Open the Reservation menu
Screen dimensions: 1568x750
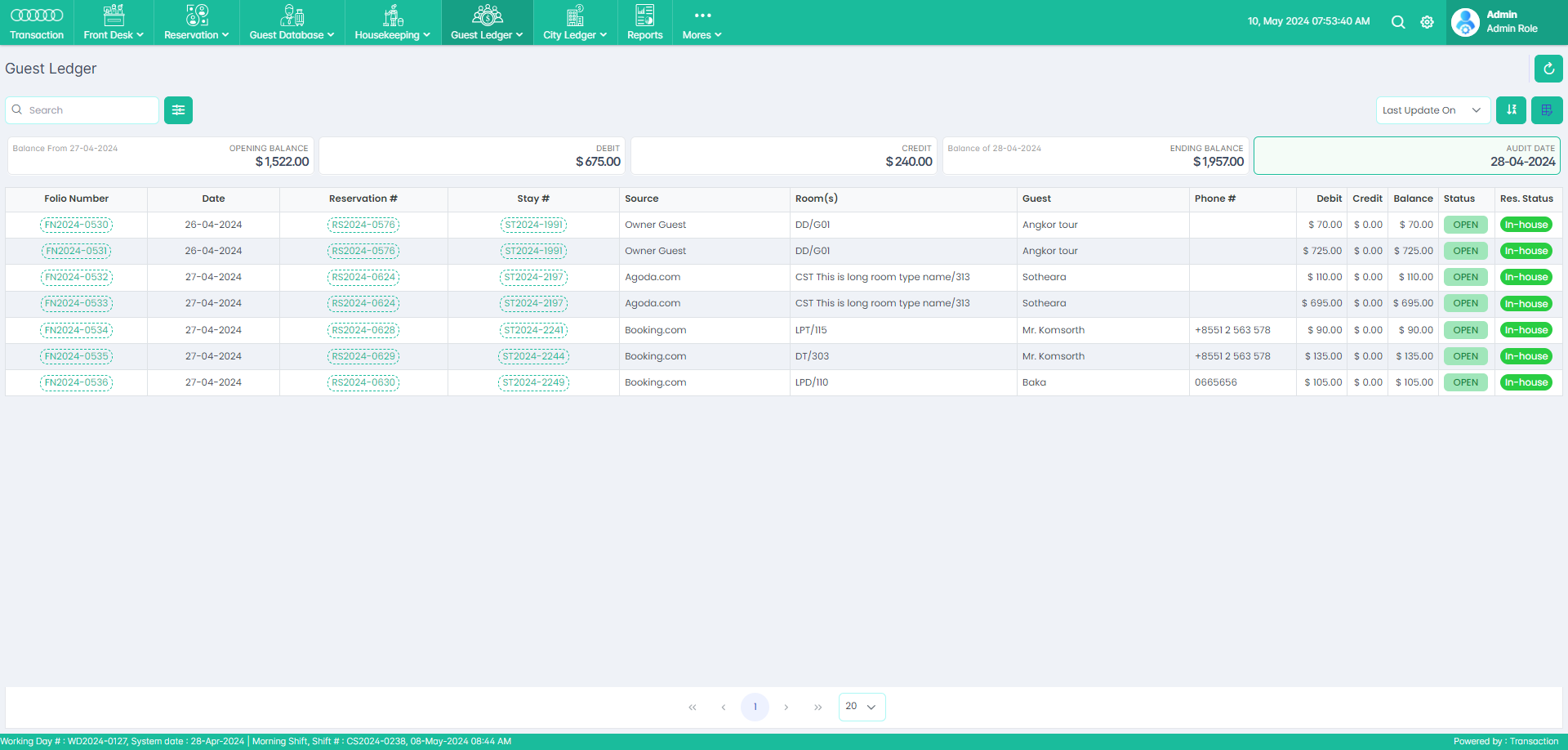(197, 23)
